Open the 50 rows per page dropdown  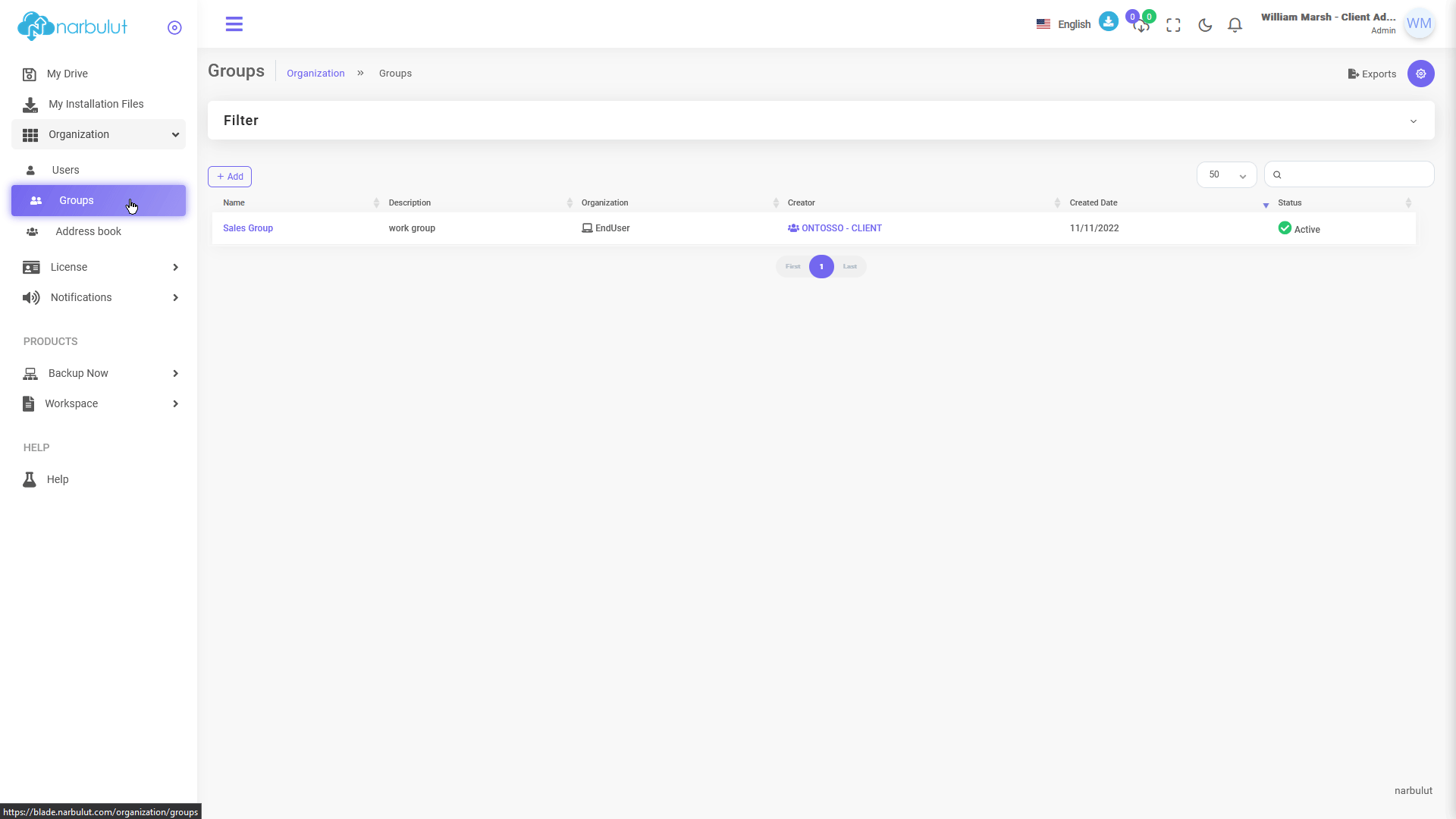pyautogui.click(x=1226, y=174)
